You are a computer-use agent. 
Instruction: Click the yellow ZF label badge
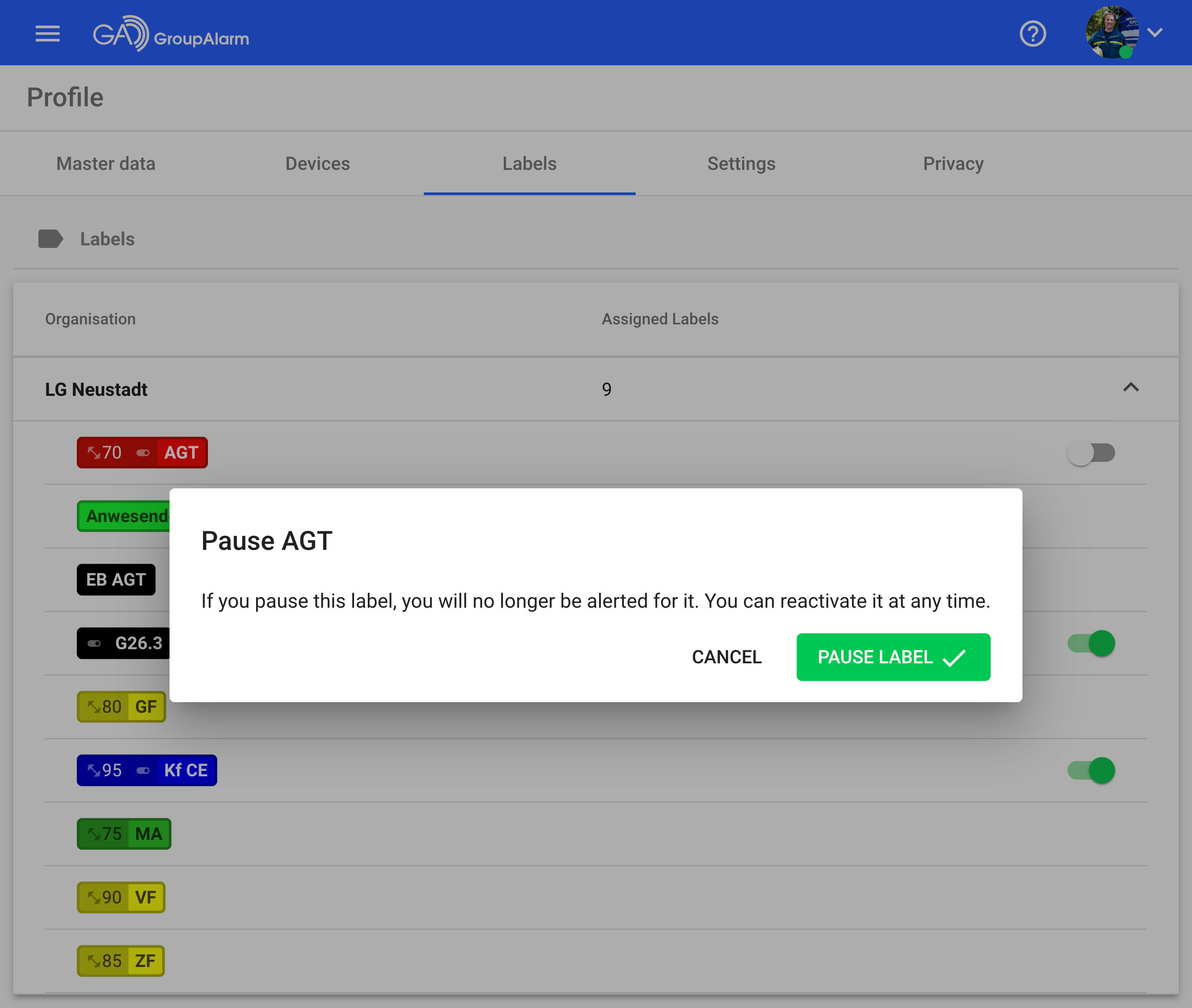(121, 961)
